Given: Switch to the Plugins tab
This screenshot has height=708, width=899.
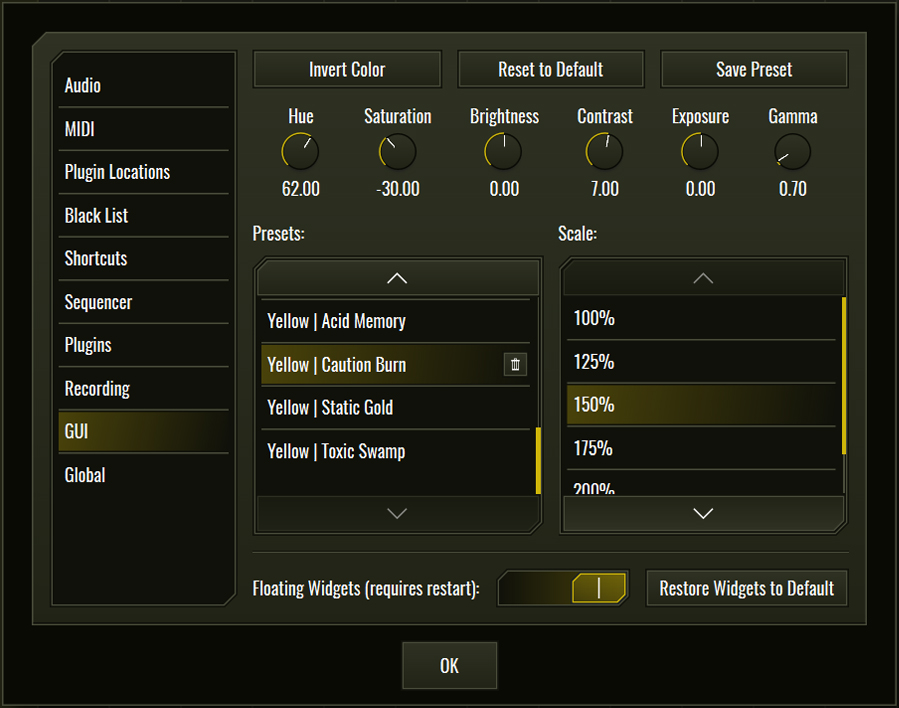Looking at the screenshot, I should coord(143,345).
